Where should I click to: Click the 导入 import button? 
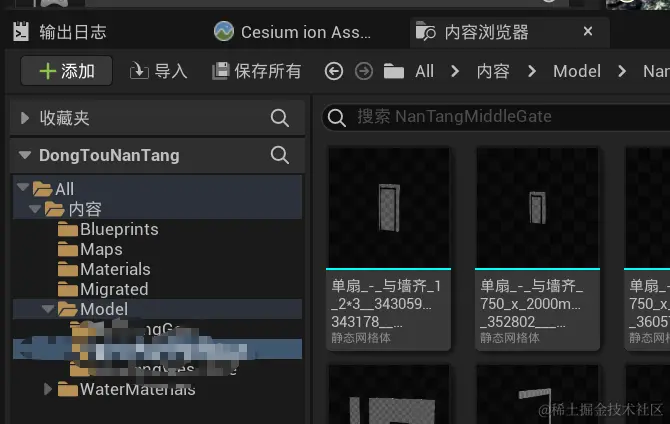[159, 71]
